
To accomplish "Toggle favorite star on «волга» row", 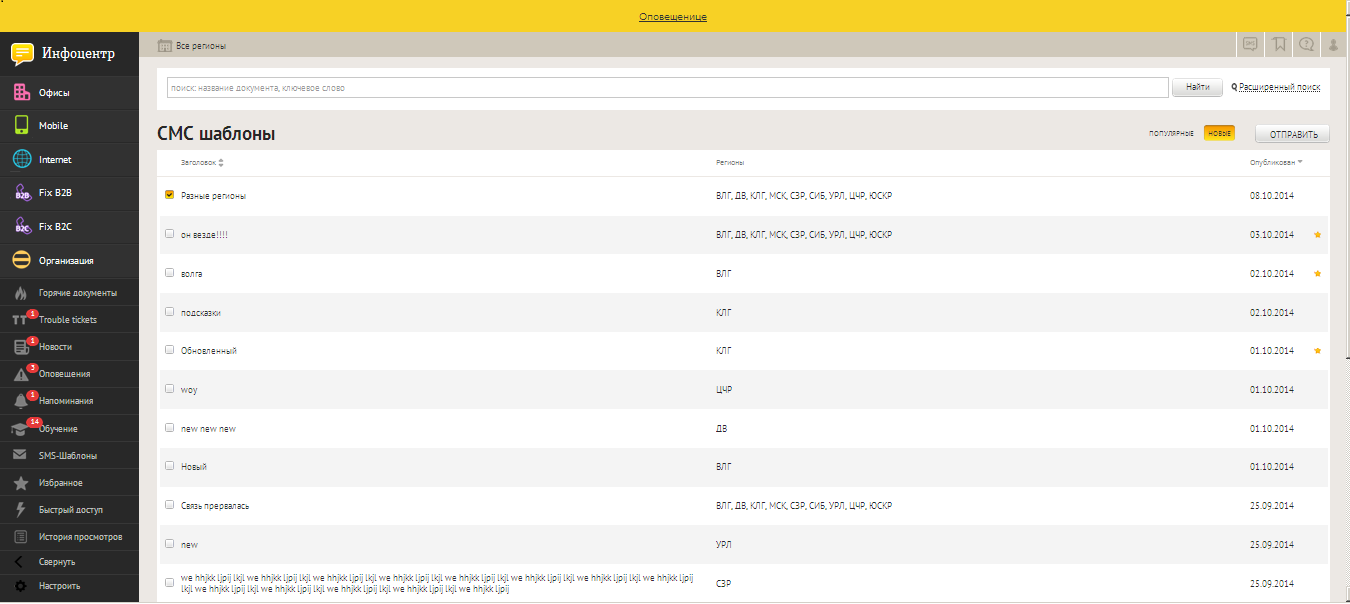I will click(x=1317, y=273).
